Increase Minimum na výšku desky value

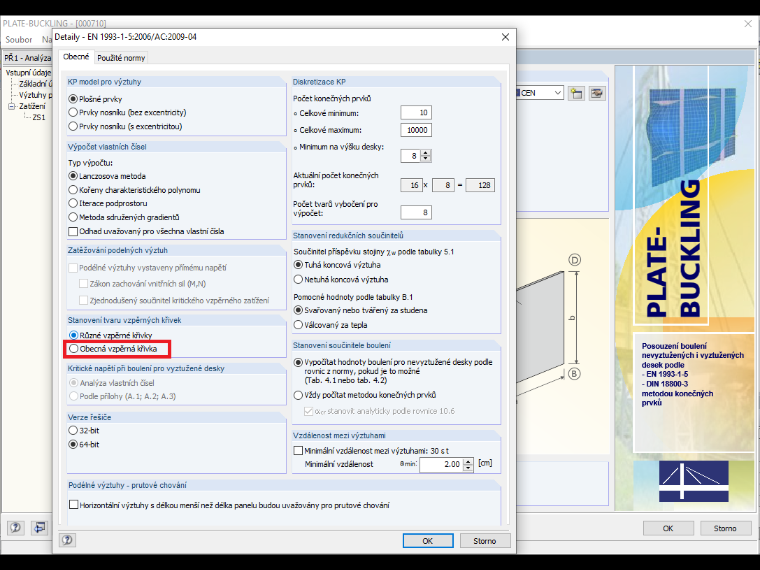pos(426,153)
